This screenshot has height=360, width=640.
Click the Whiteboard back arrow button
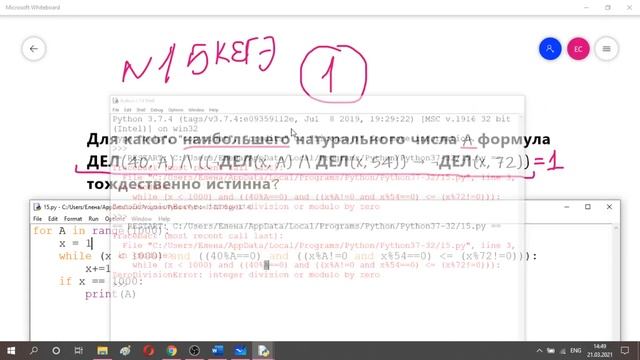[33, 49]
